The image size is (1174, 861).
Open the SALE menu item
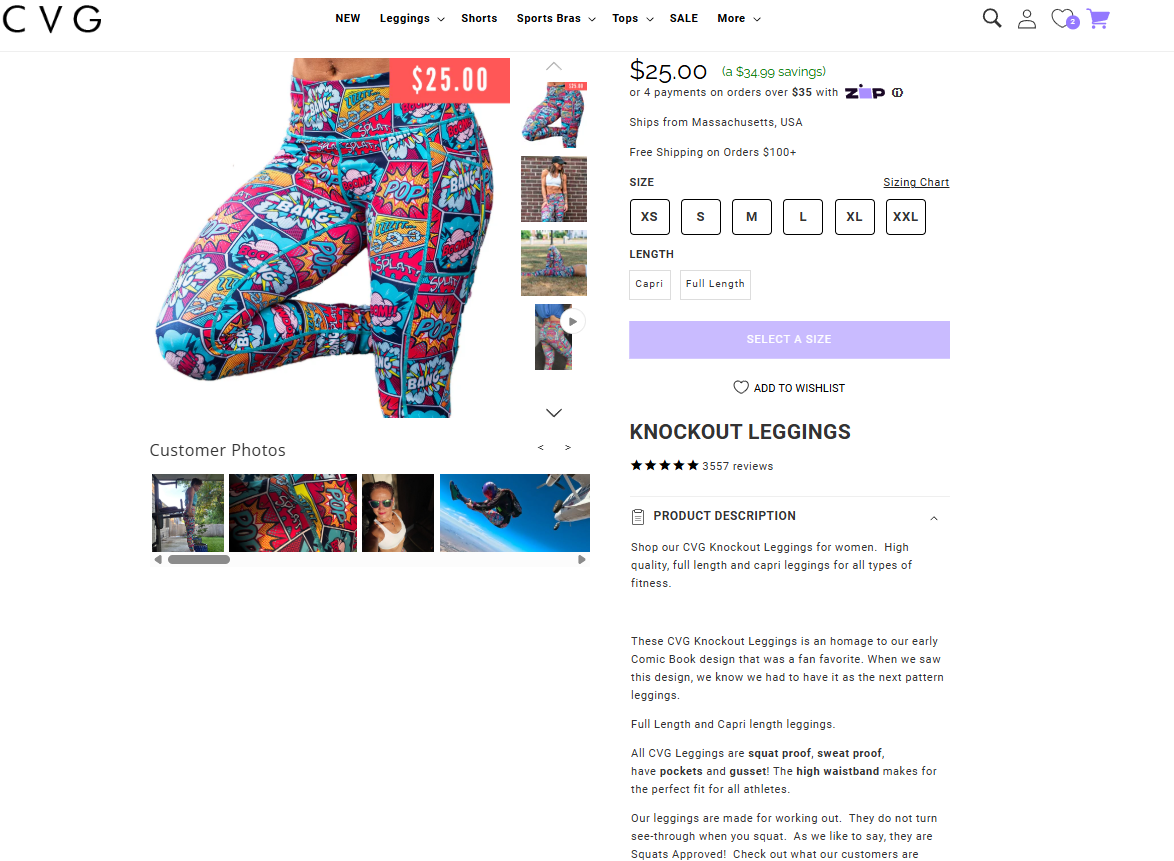point(684,19)
